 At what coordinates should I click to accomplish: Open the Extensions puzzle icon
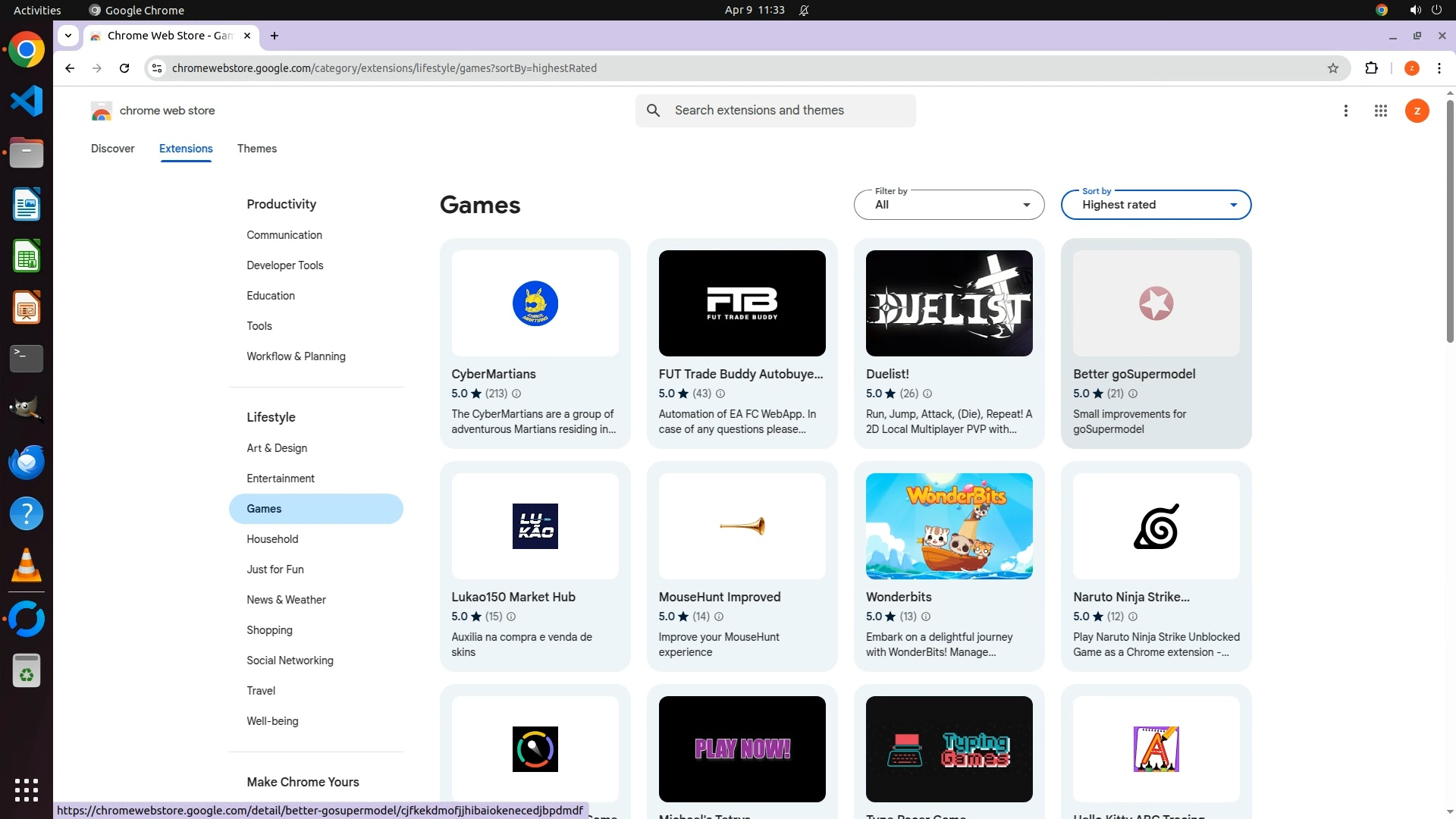[1371, 68]
